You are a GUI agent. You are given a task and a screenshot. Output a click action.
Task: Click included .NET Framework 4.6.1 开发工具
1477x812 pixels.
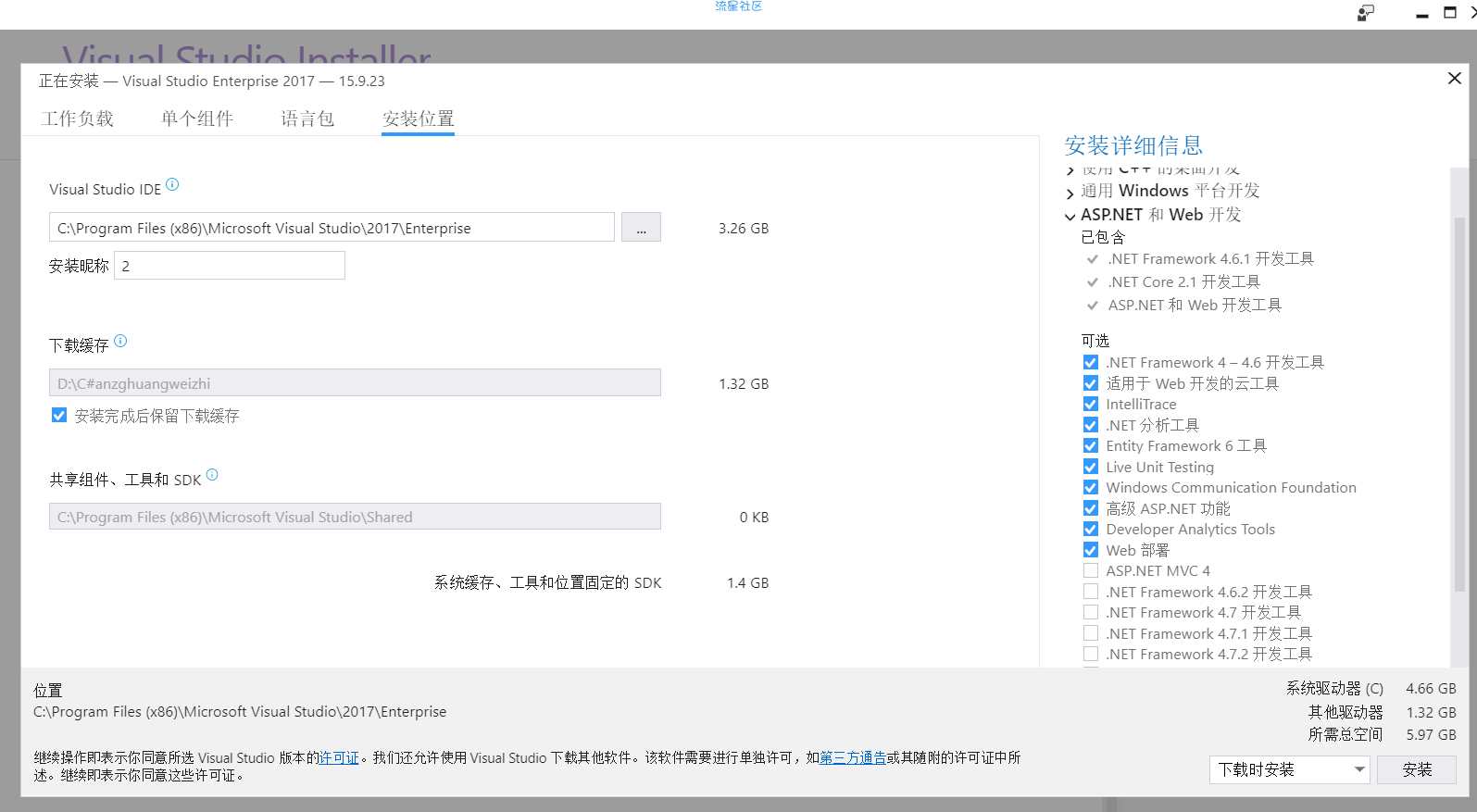pos(1210,258)
